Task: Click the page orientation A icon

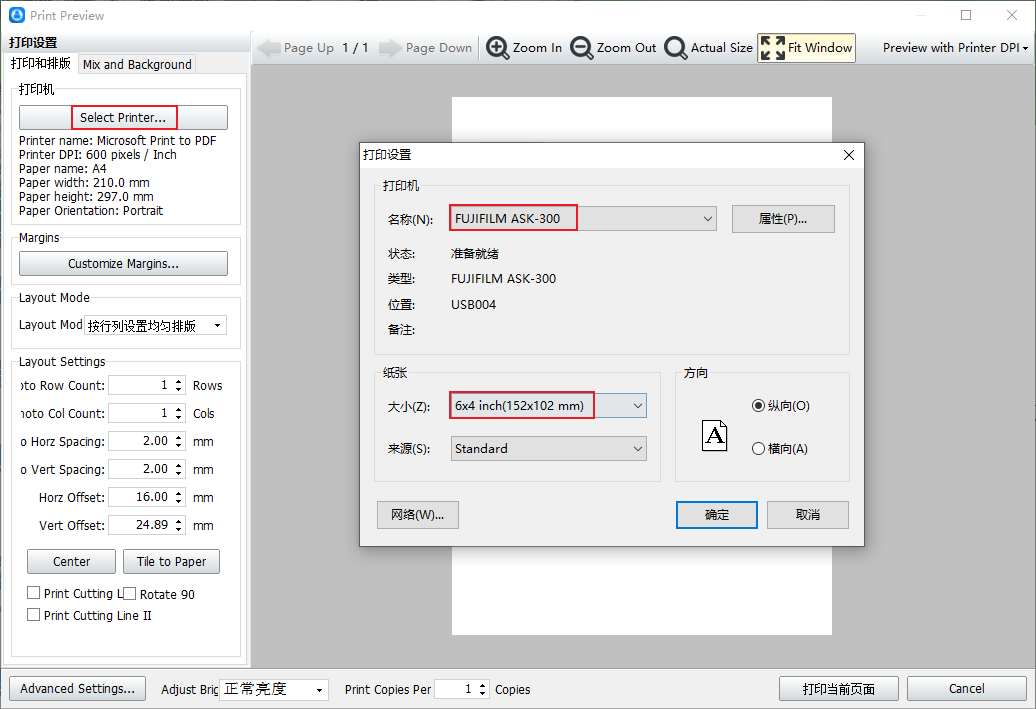Action: (x=714, y=435)
